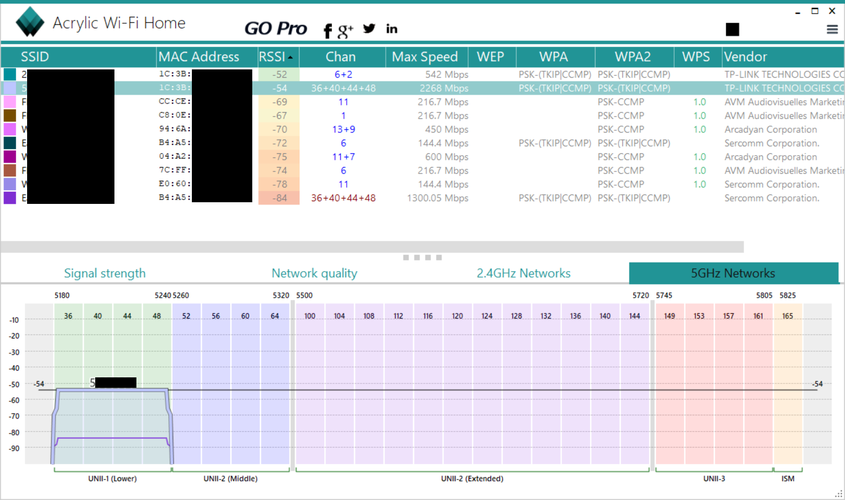Screen dimensions: 845x500
Task: Click the Vendor column header
Action: (745, 57)
